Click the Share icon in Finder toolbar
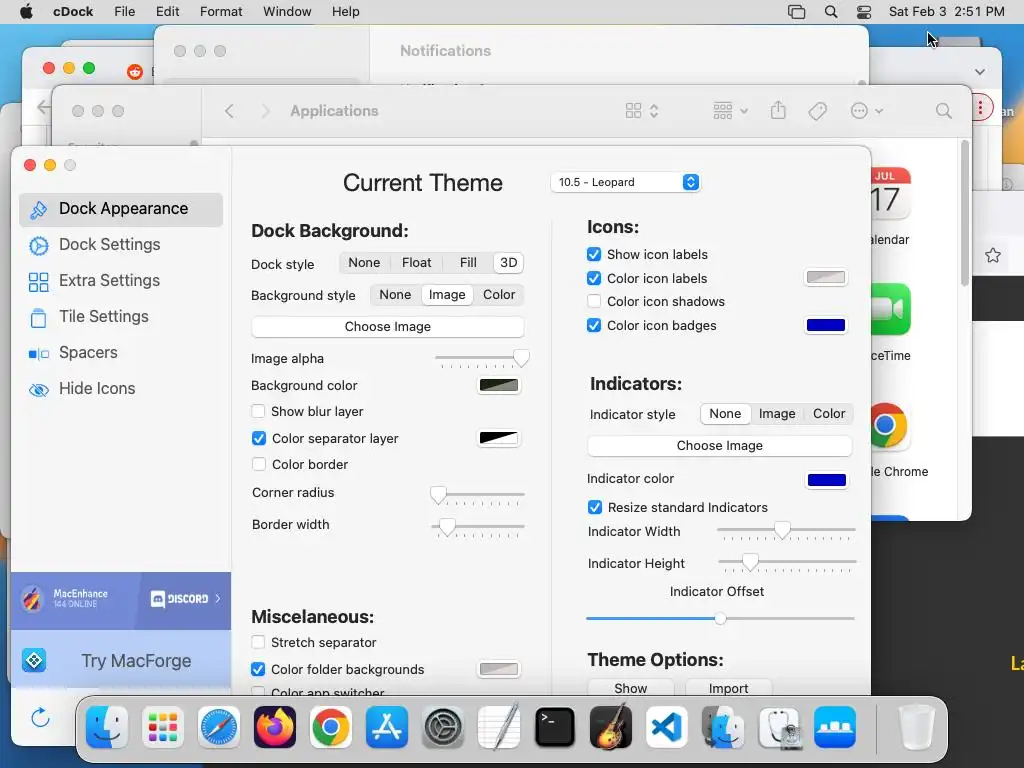 coord(778,110)
